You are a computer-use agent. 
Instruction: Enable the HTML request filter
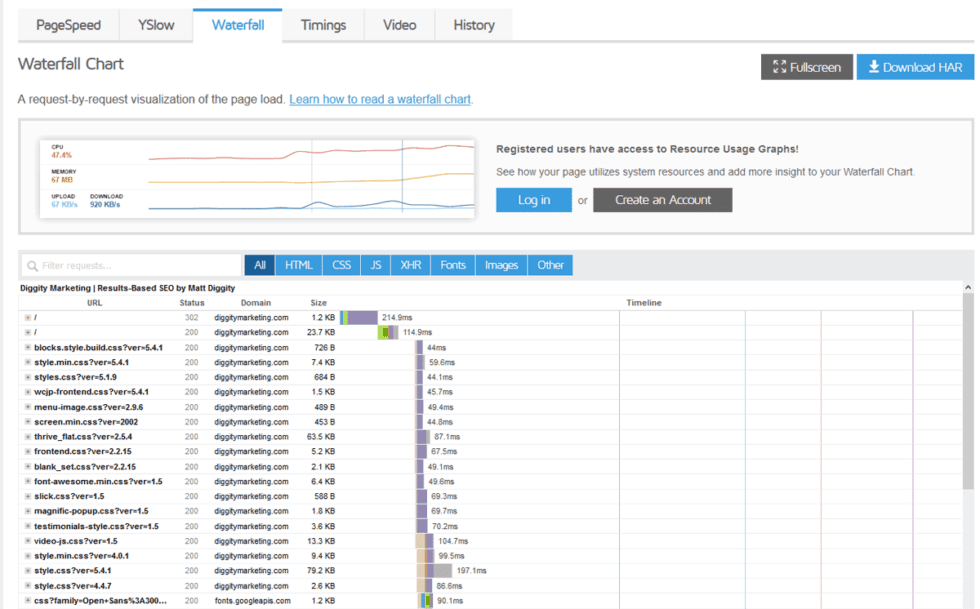pos(298,264)
